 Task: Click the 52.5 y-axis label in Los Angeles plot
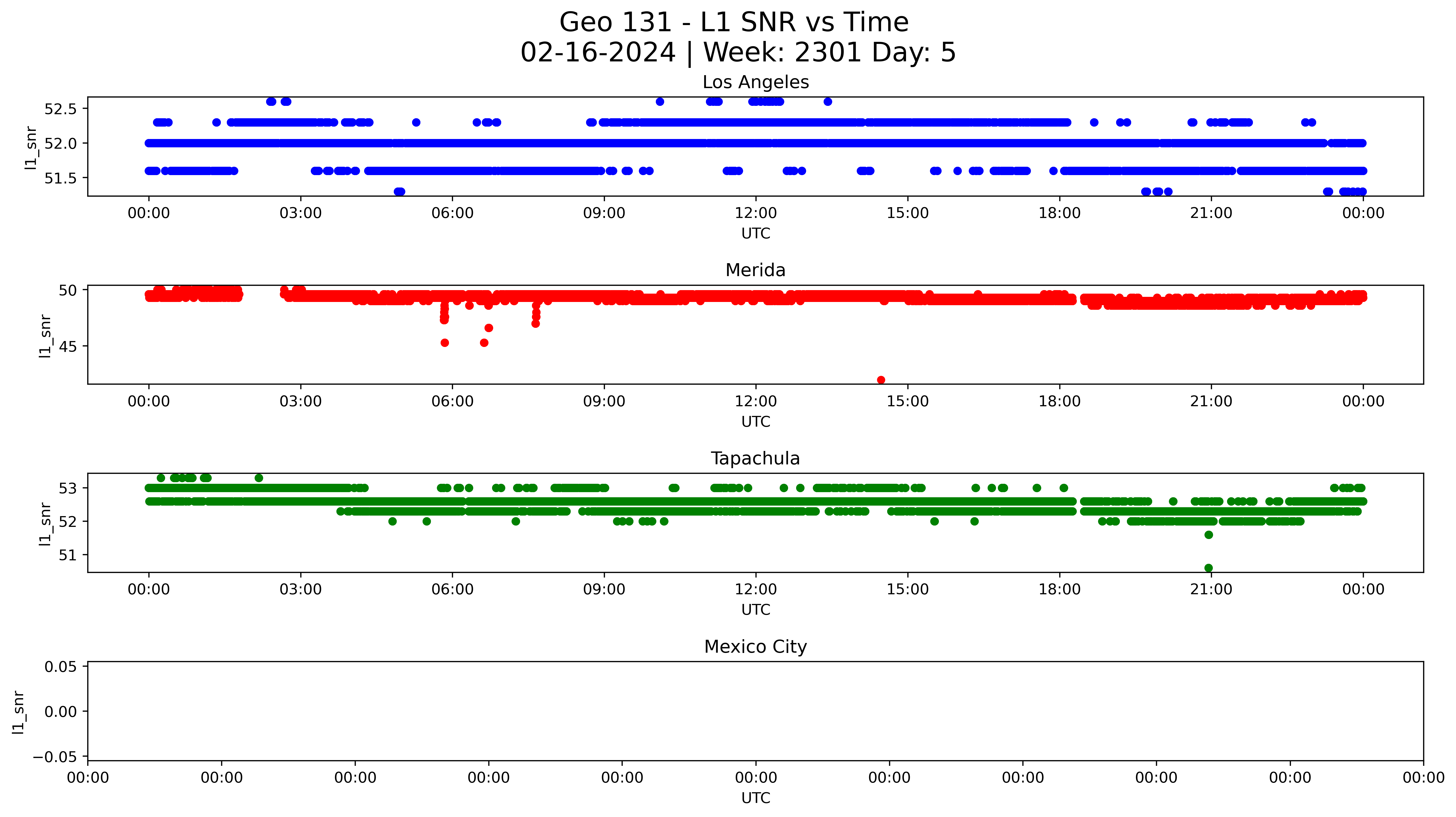61,109
